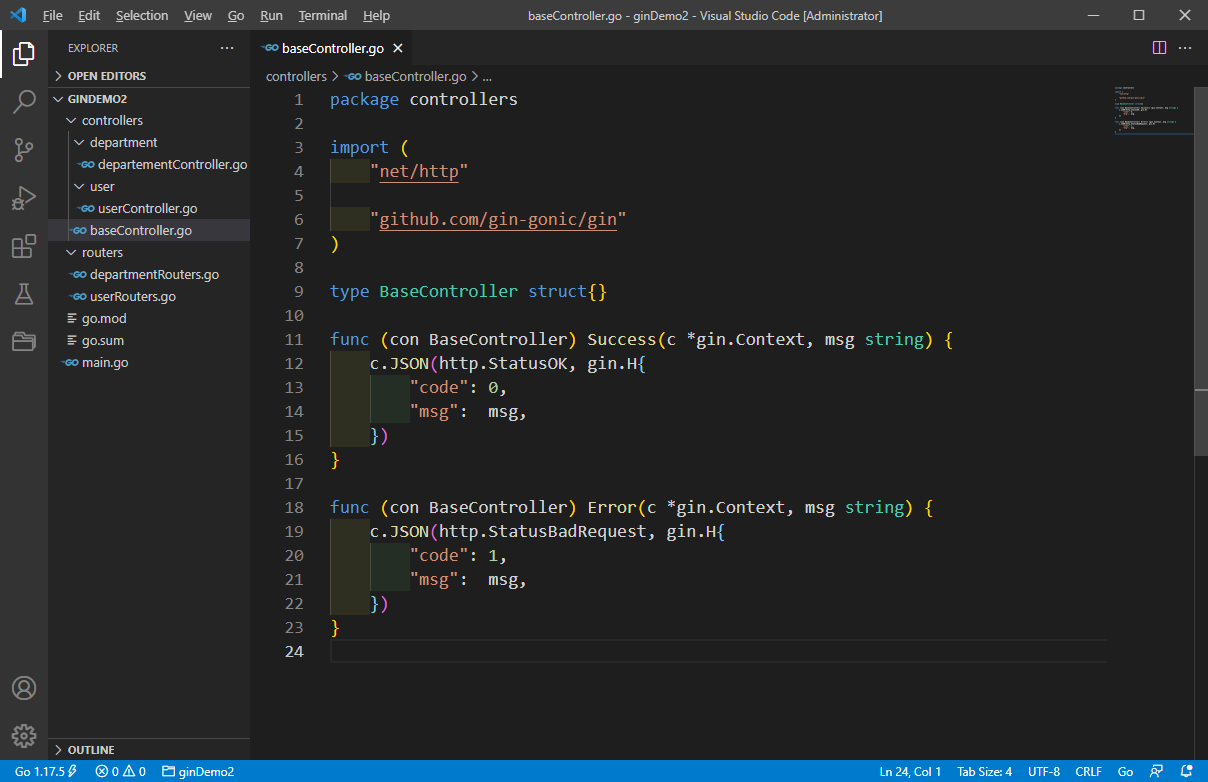Image resolution: width=1208 pixels, height=782 pixels.
Task: Select the baseController.go editor tab
Action: (x=330, y=47)
